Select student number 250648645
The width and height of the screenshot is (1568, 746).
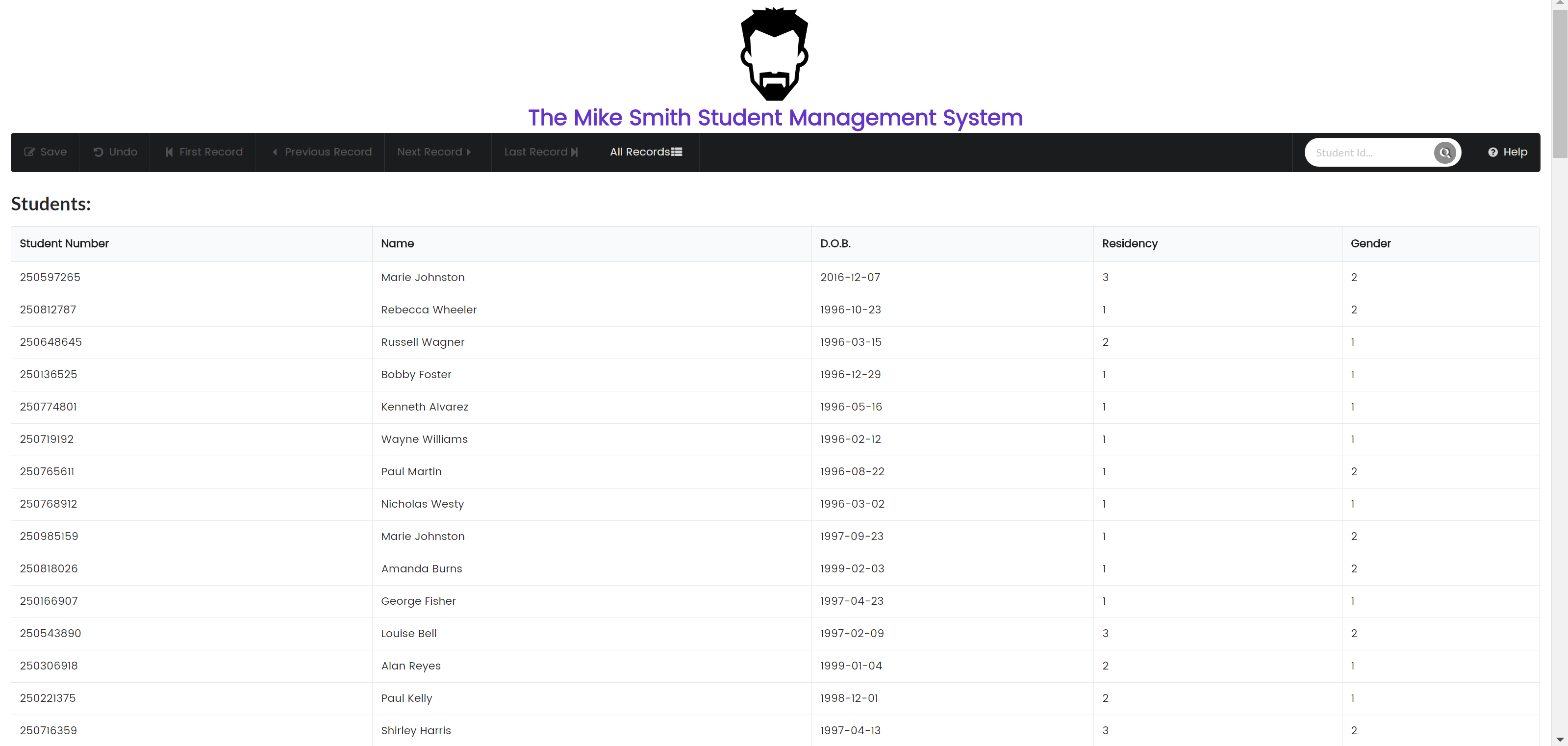tap(51, 342)
